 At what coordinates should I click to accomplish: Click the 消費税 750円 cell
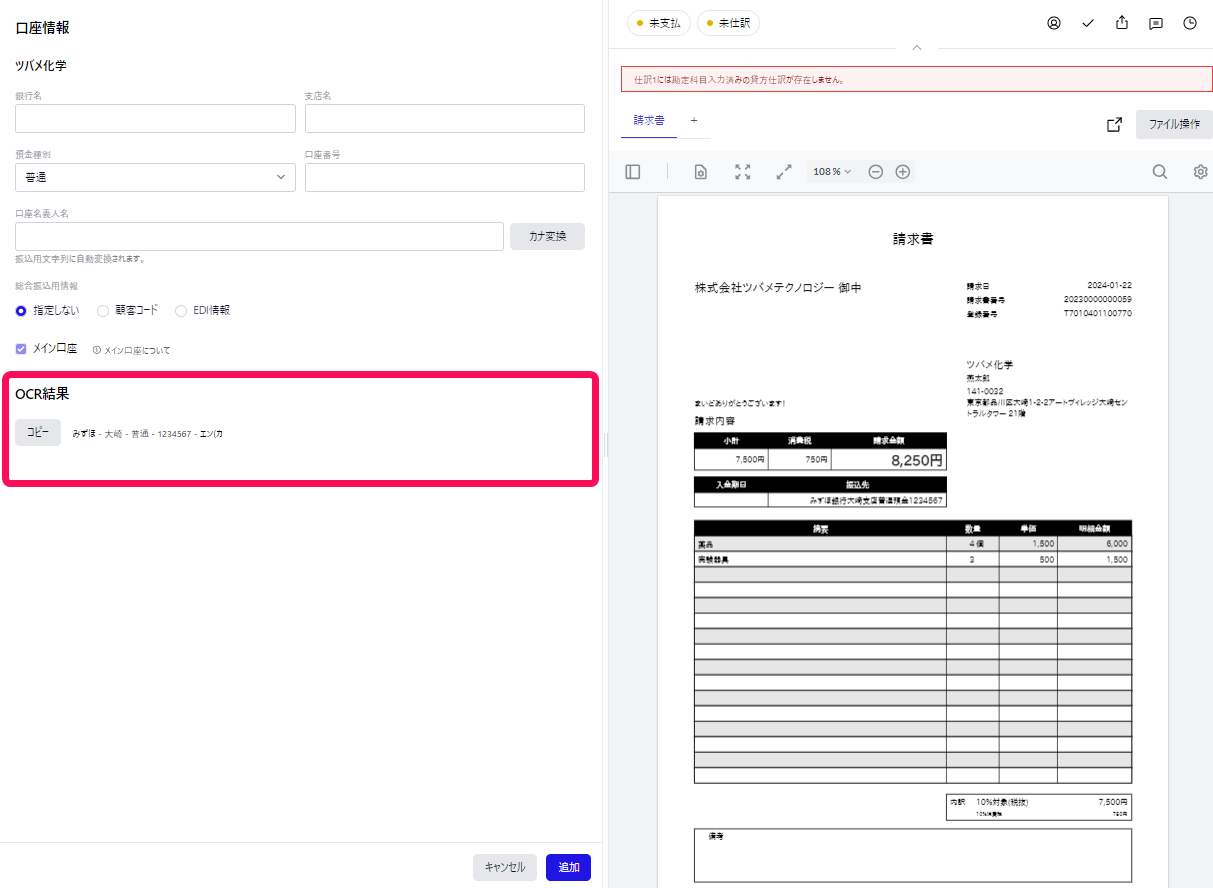[800, 460]
